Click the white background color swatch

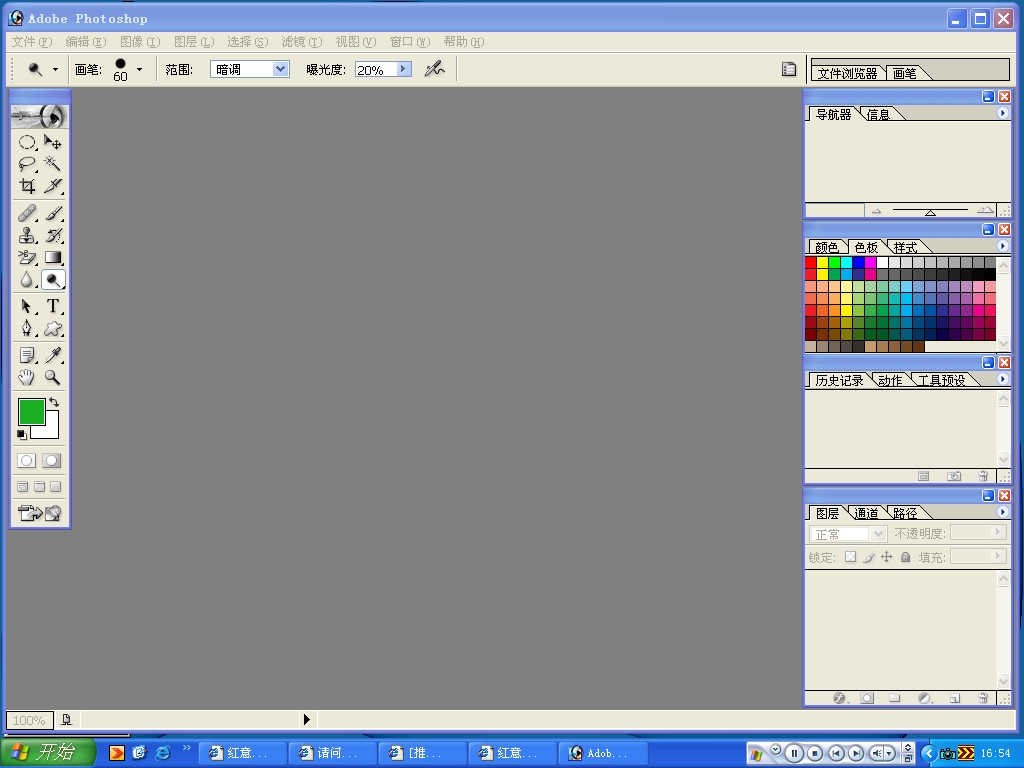[50, 430]
